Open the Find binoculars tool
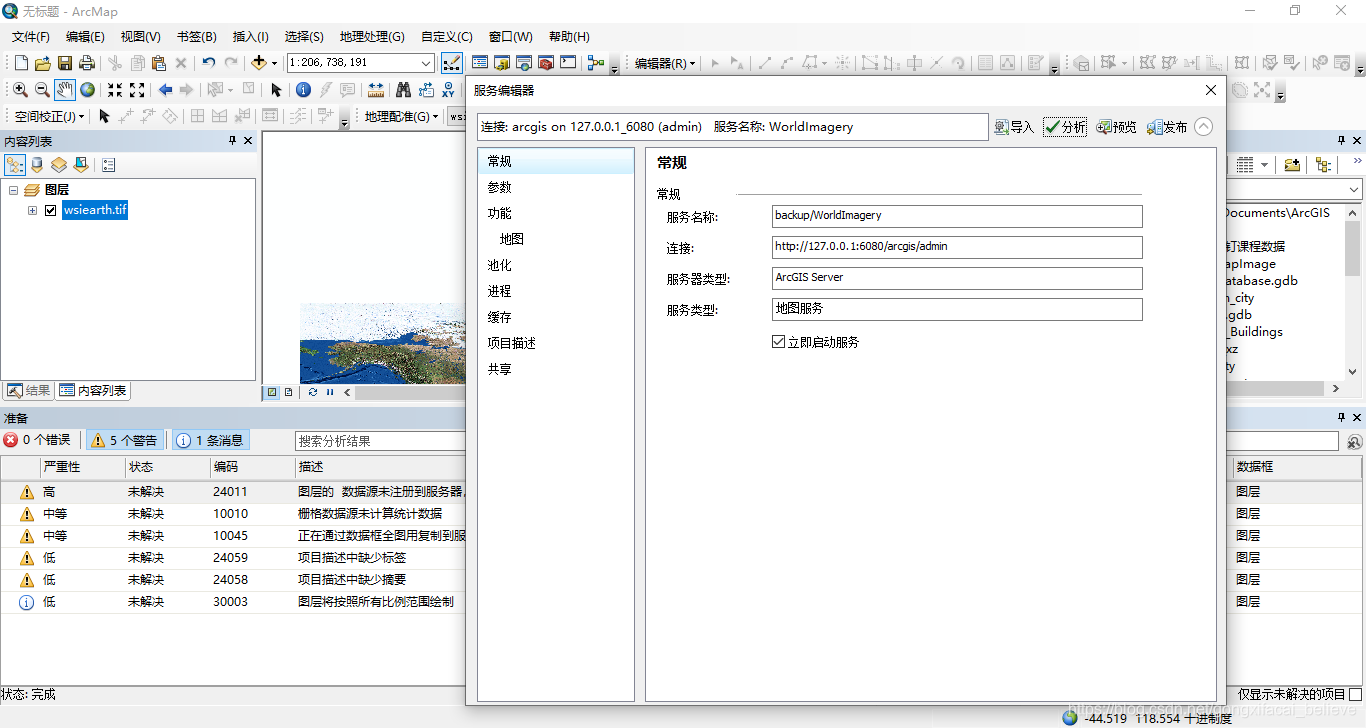1366x728 pixels. pos(403,90)
